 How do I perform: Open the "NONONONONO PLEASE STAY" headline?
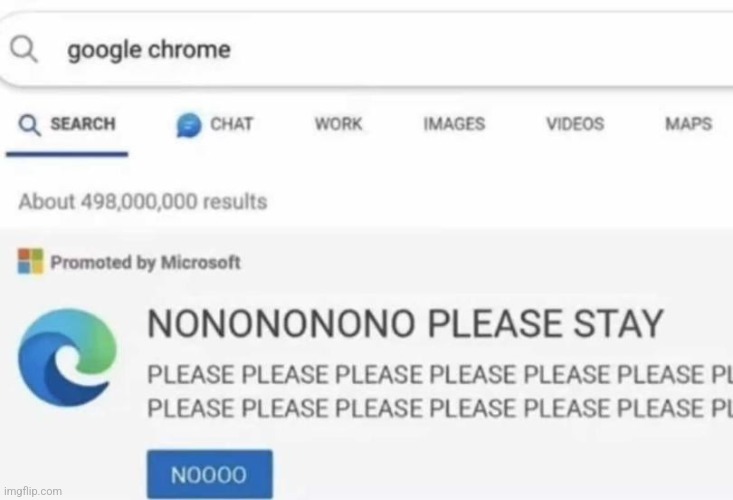click(x=405, y=324)
